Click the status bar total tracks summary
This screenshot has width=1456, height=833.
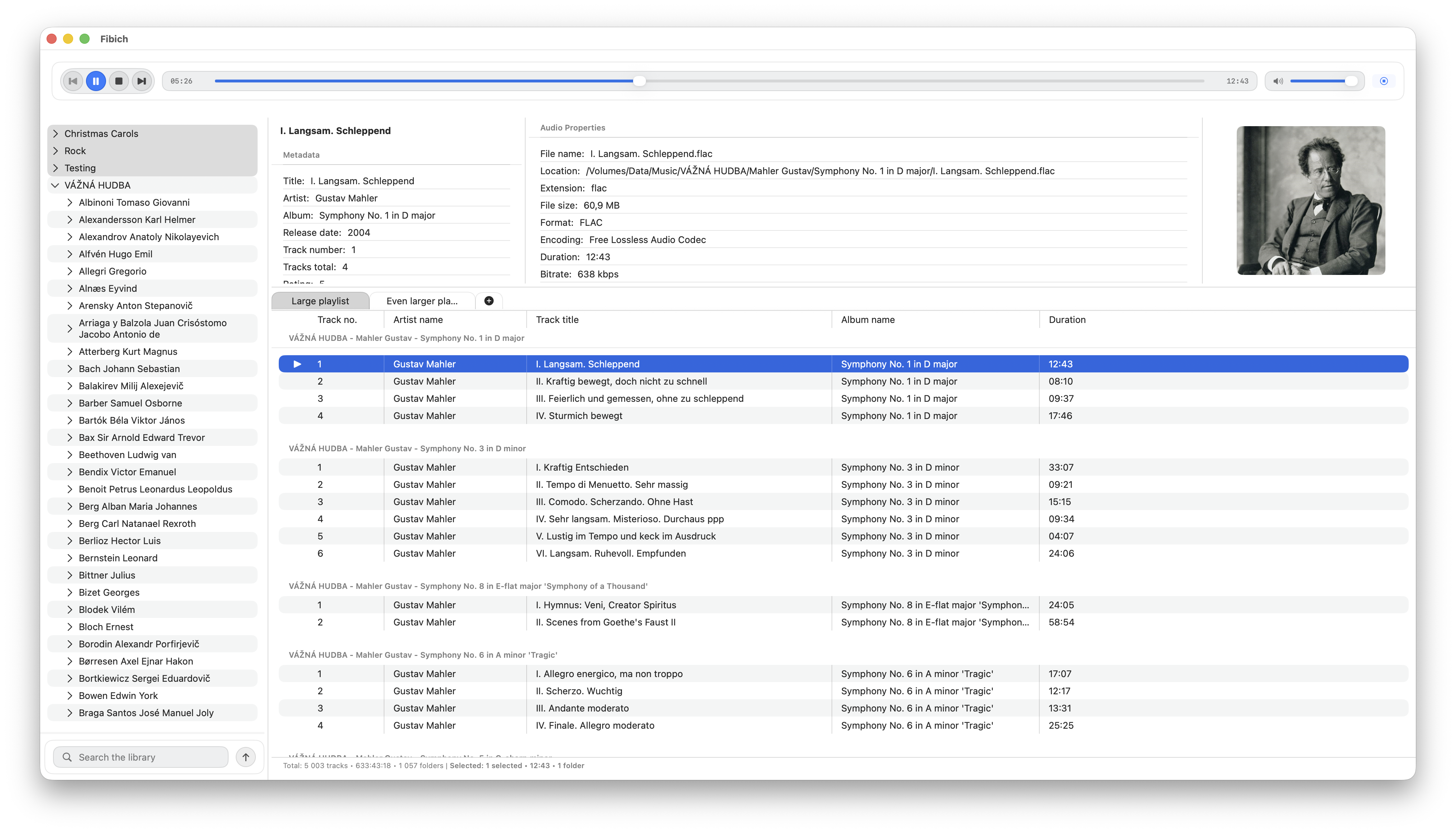363,766
